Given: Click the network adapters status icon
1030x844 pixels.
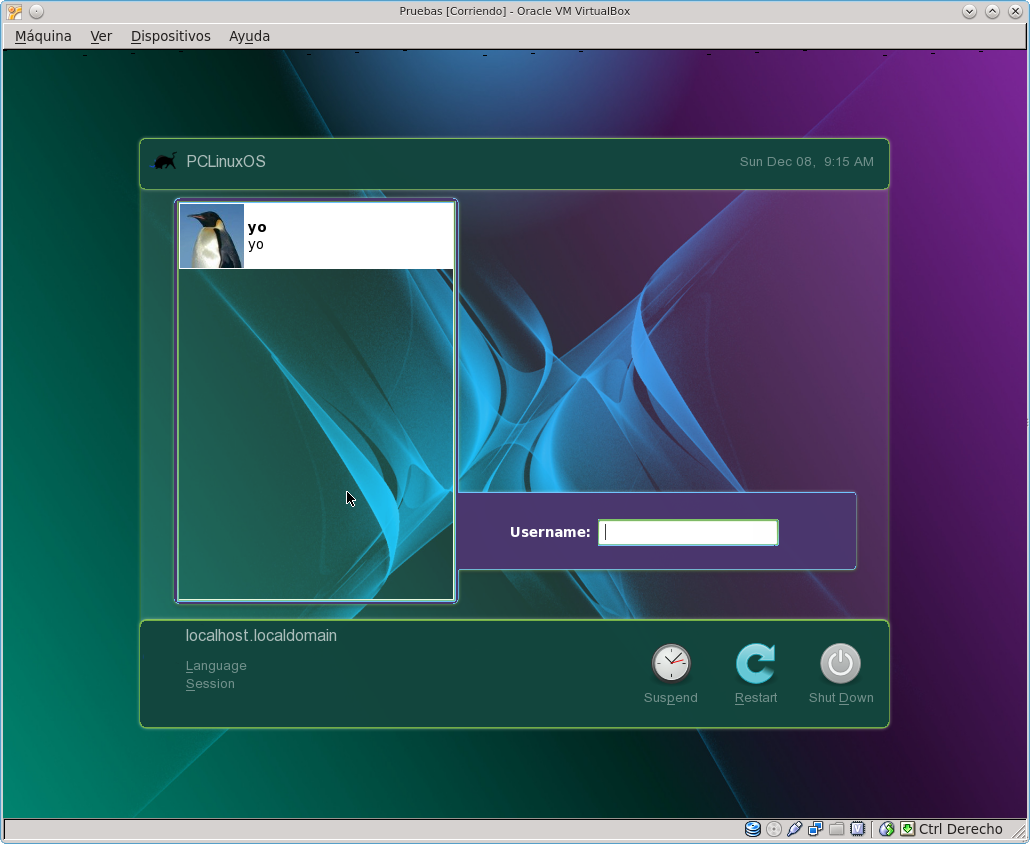Looking at the screenshot, I should 816,829.
